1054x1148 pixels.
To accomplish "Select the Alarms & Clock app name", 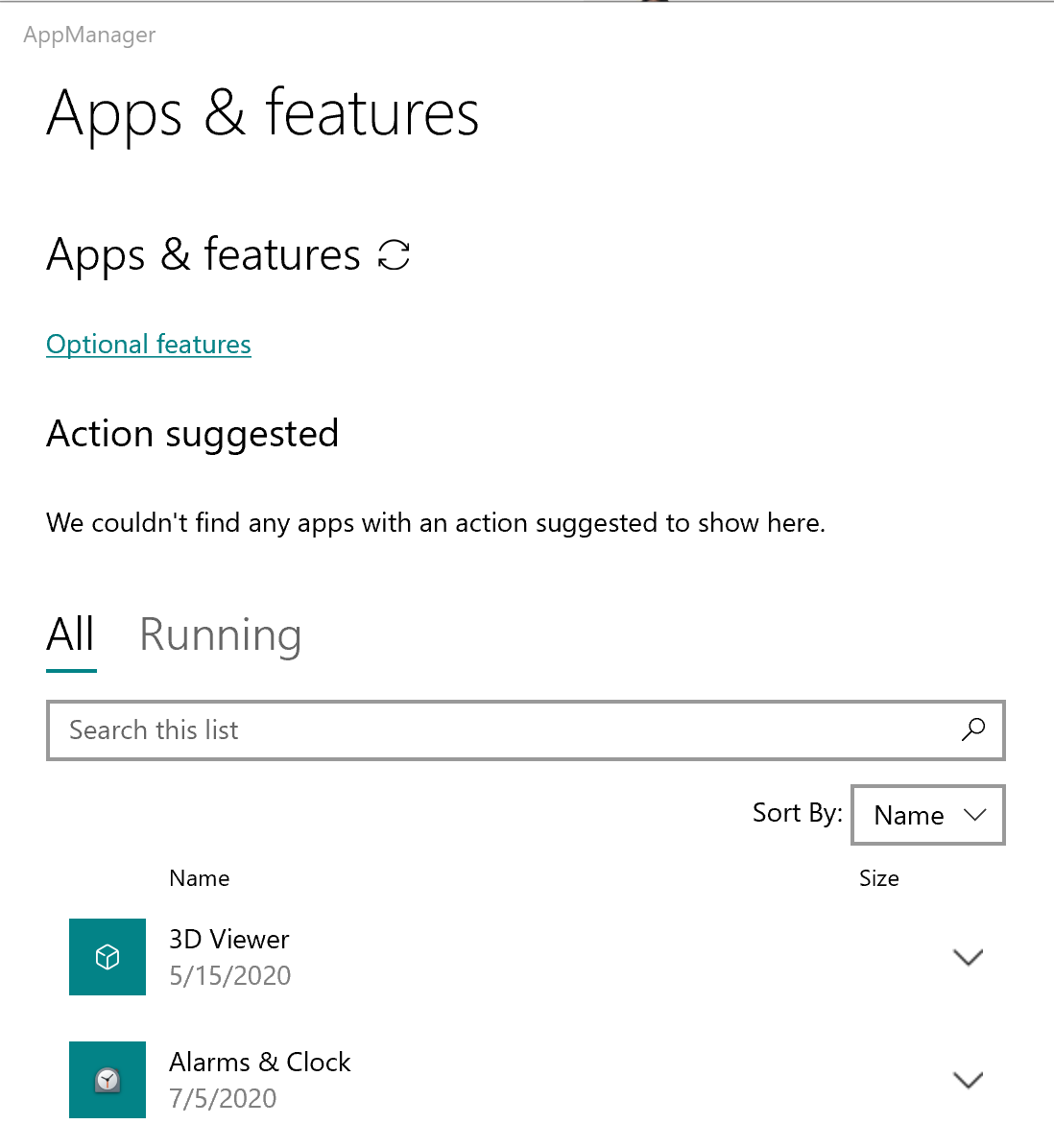I will [x=260, y=1062].
